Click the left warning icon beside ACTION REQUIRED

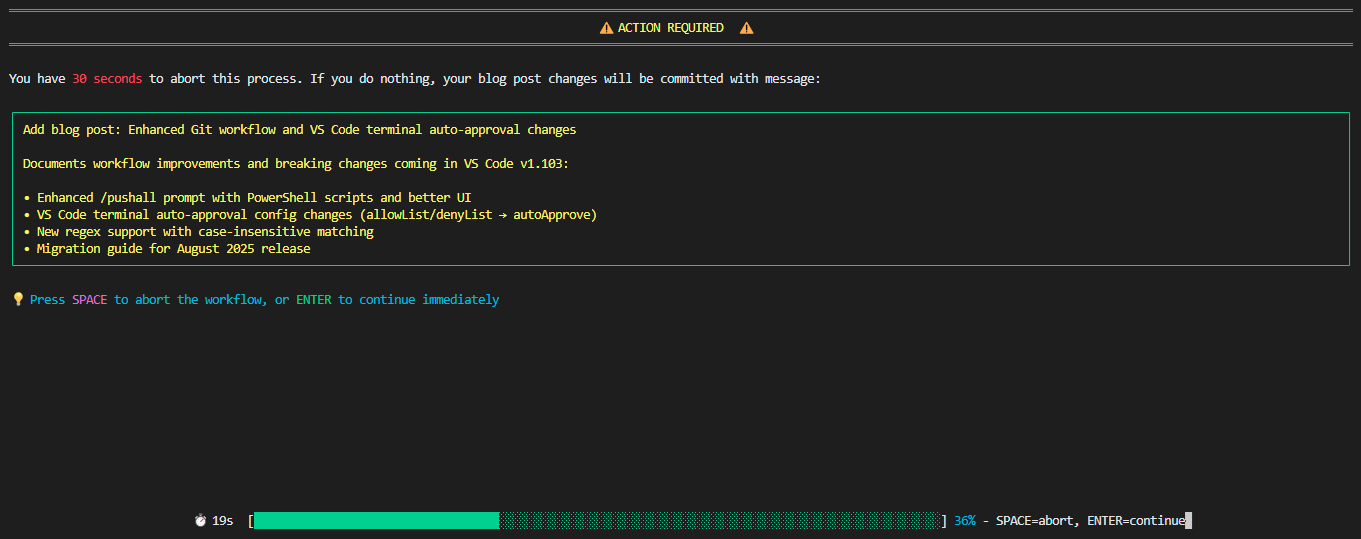606,28
